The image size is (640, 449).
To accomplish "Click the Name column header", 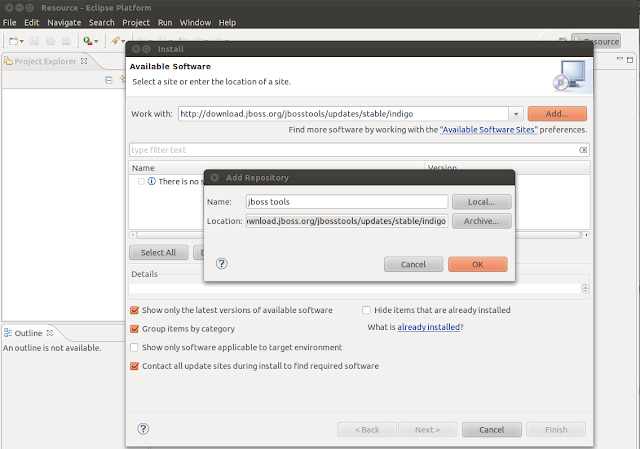I will pos(277,168).
